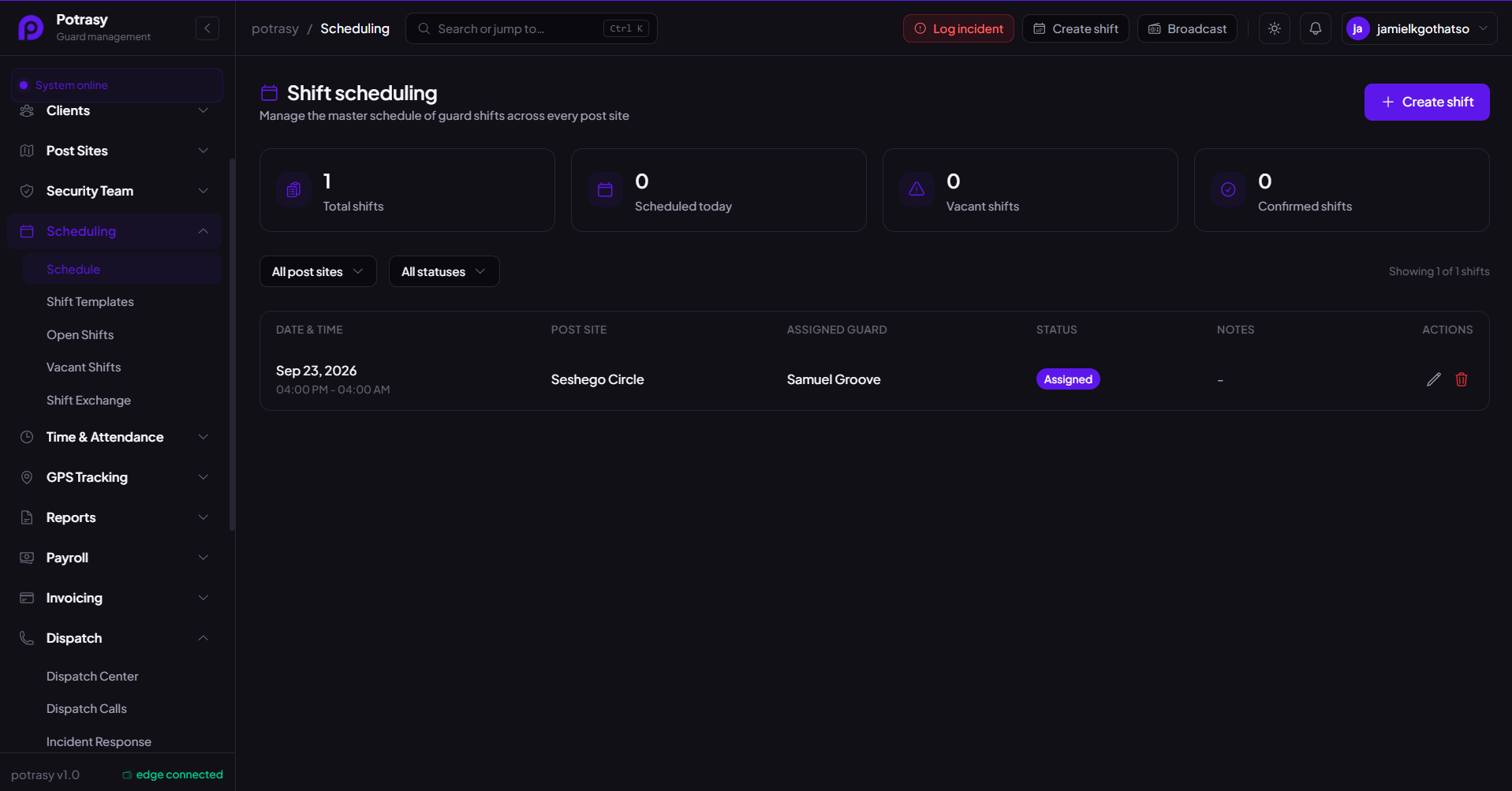Click Create shift in the top bar
This screenshot has width=1512, height=791.
point(1076,28)
